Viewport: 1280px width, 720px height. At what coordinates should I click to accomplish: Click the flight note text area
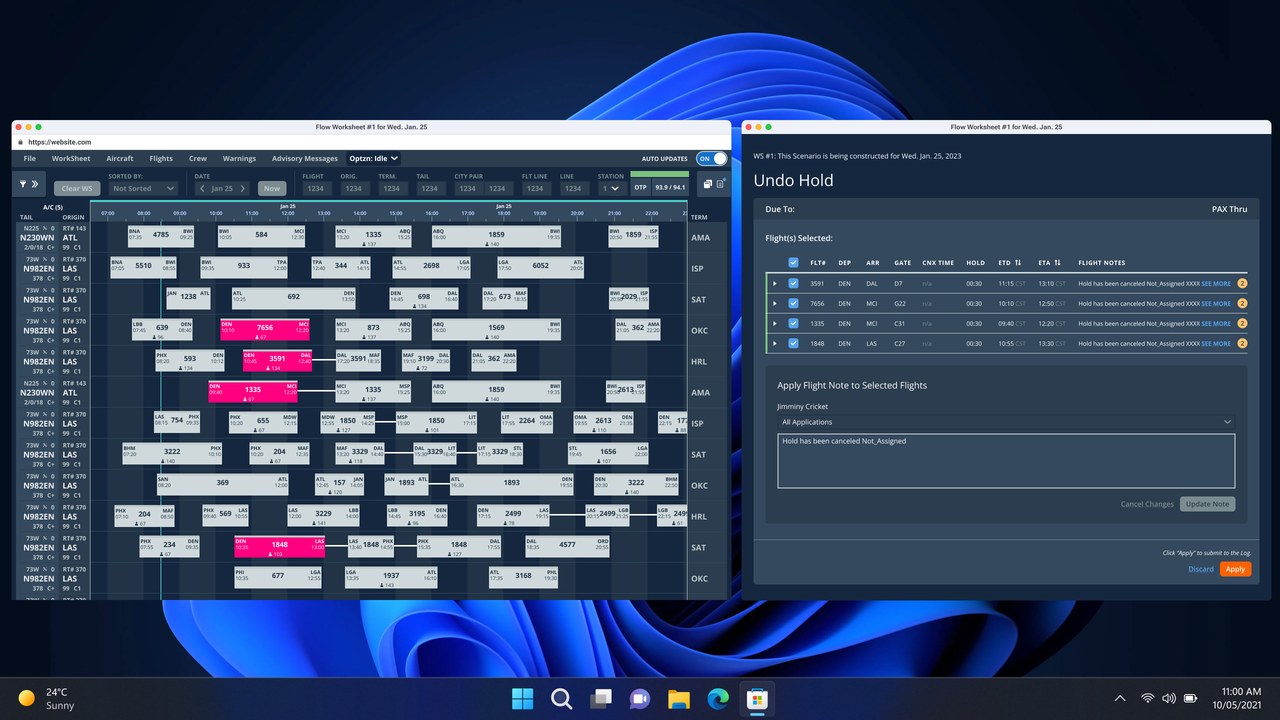coord(1006,460)
